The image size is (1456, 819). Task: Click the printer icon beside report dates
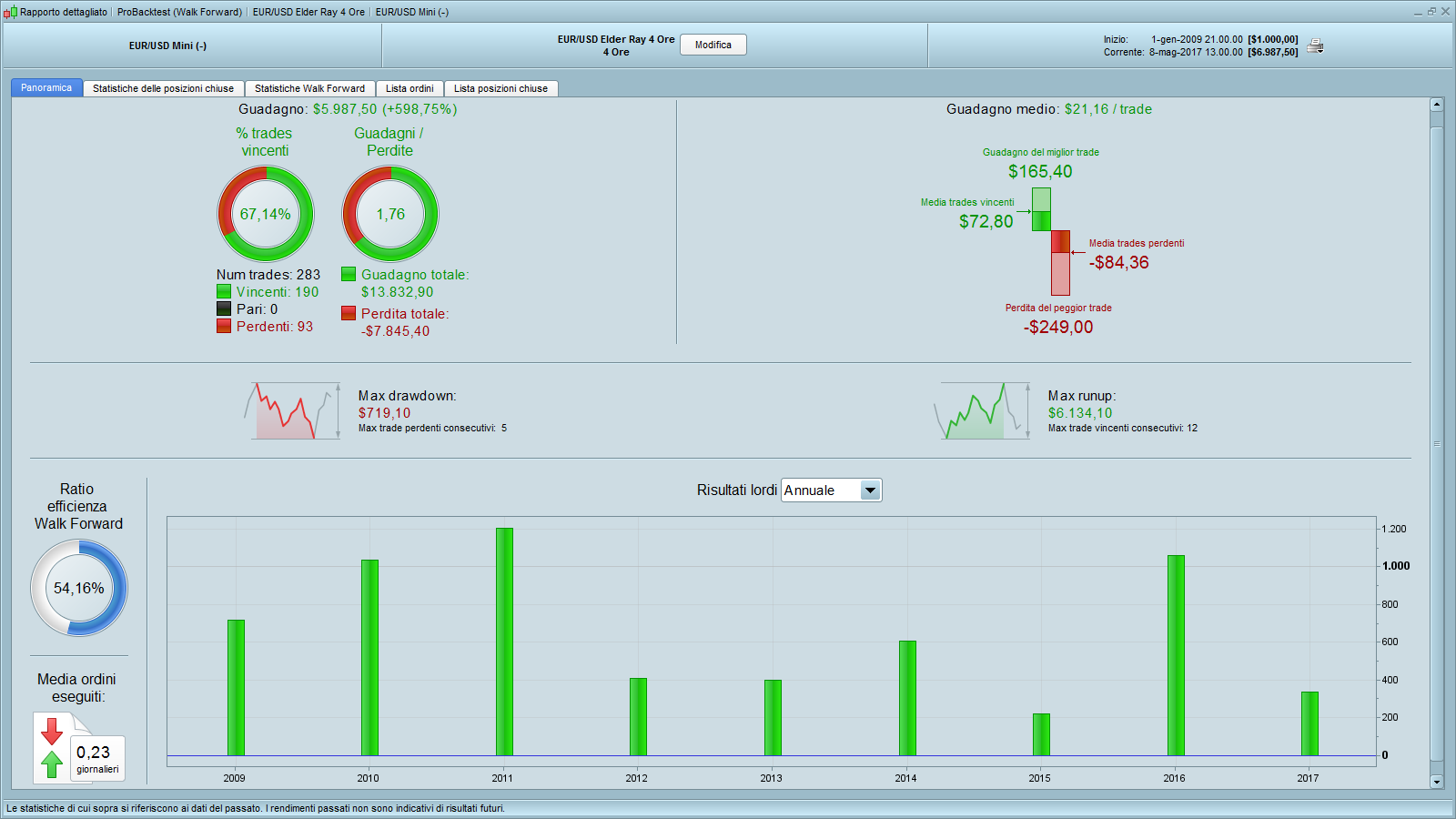pos(1315,45)
